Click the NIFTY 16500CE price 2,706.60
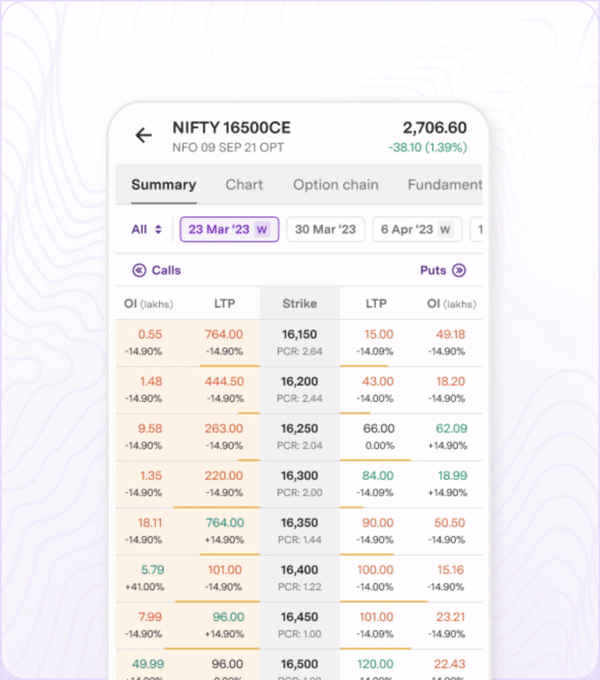600x680 pixels. tap(434, 128)
